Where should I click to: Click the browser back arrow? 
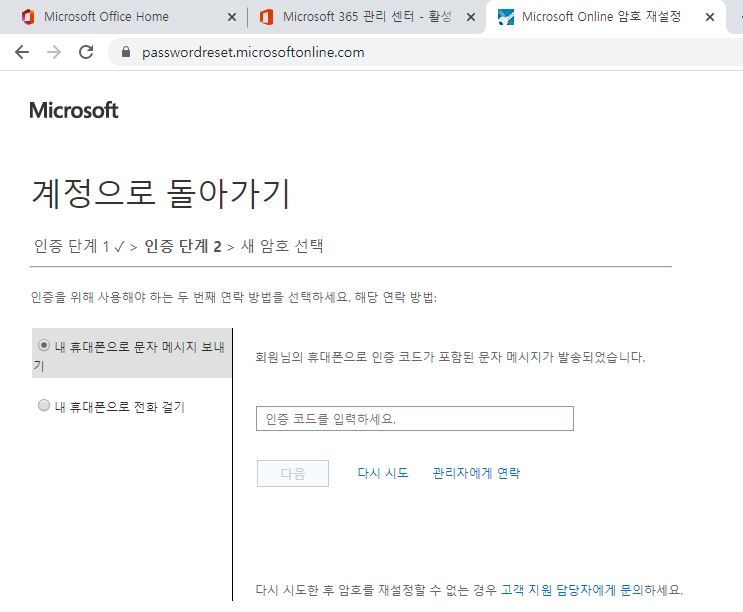point(22,52)
